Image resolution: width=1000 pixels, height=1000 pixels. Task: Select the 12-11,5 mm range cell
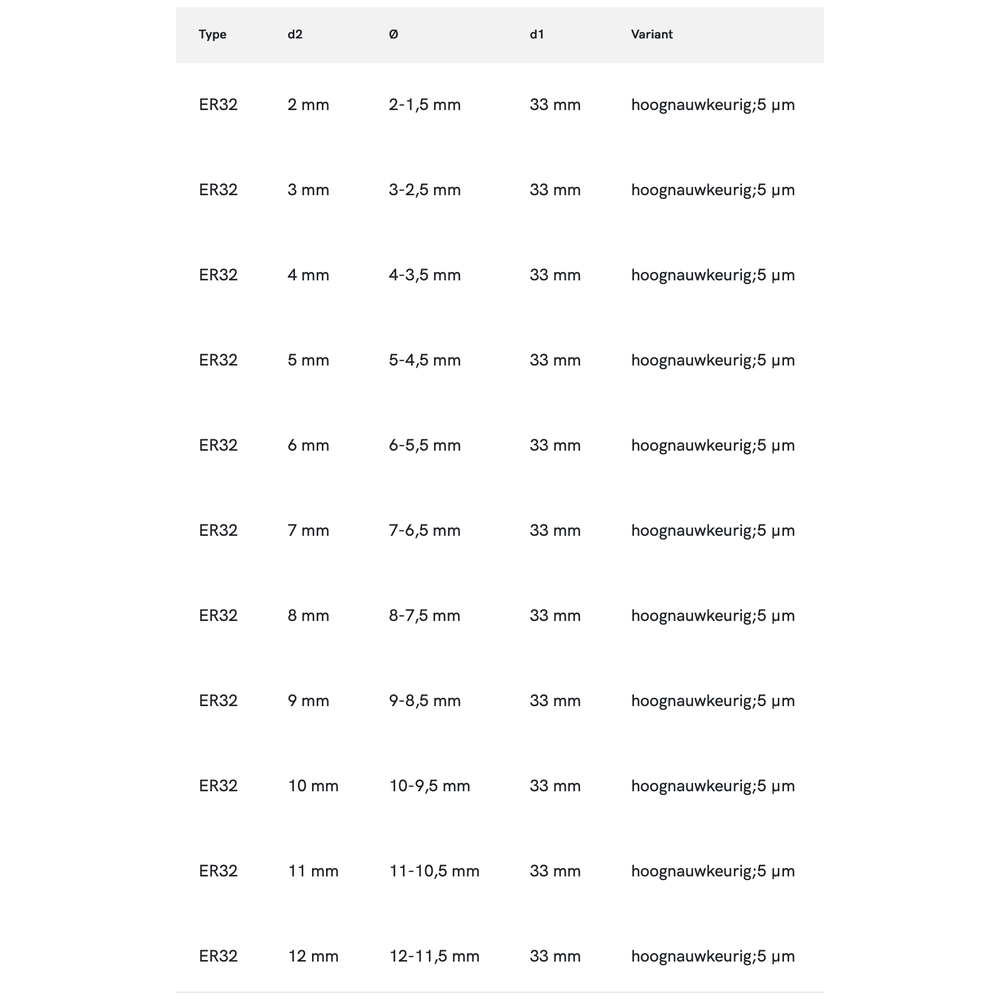click(434, 956)
